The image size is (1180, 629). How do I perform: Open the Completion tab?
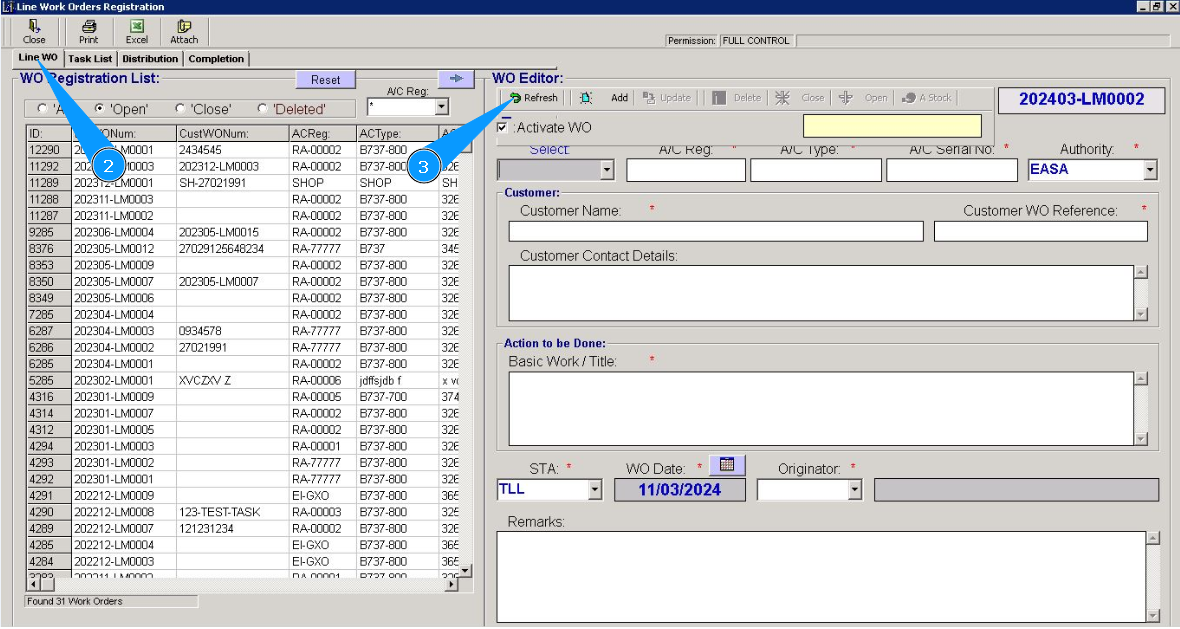point(216,59)
